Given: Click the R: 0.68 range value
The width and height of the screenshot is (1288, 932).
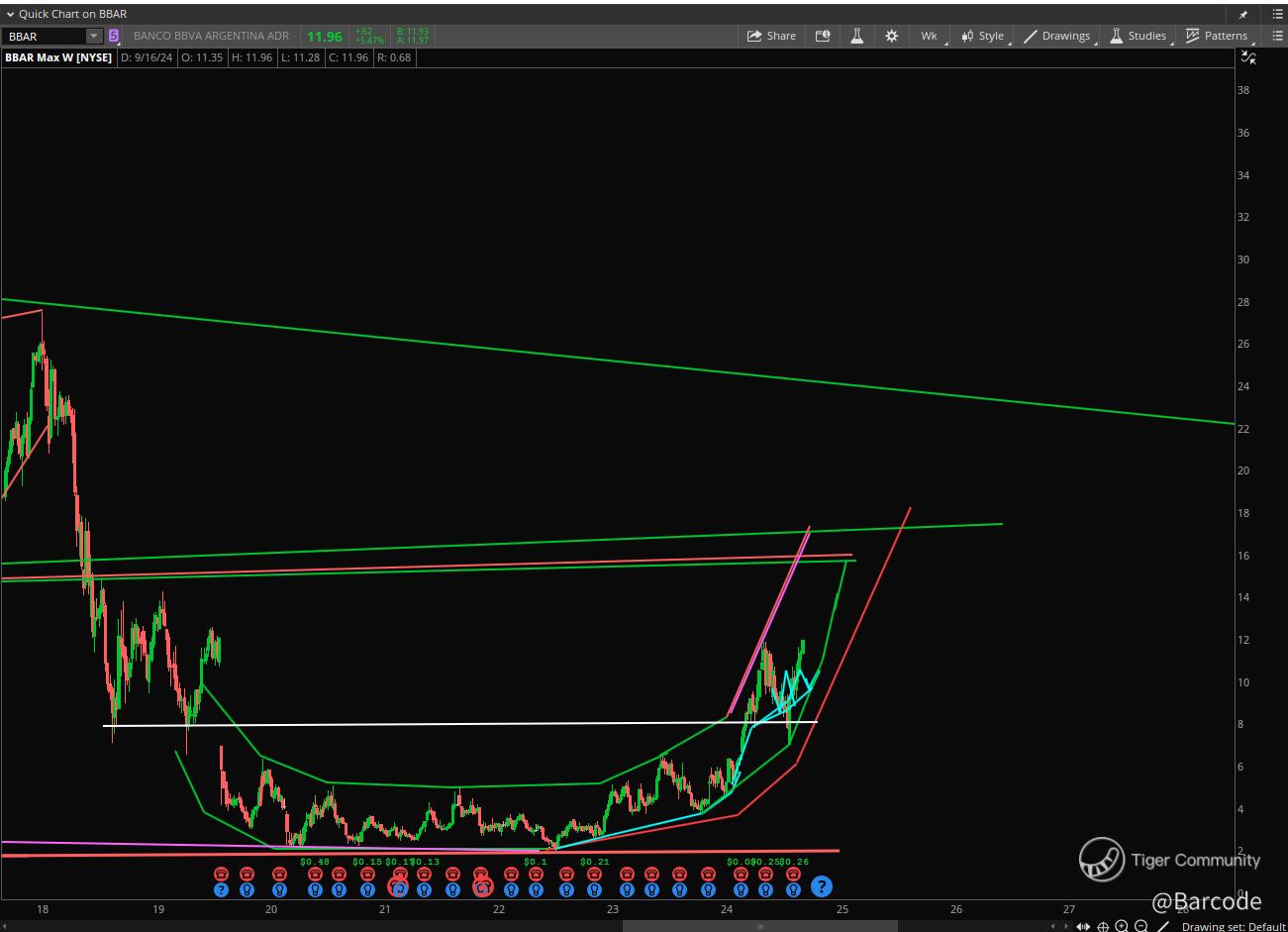Looking at the screenshot, I should [x=394, y=57].
